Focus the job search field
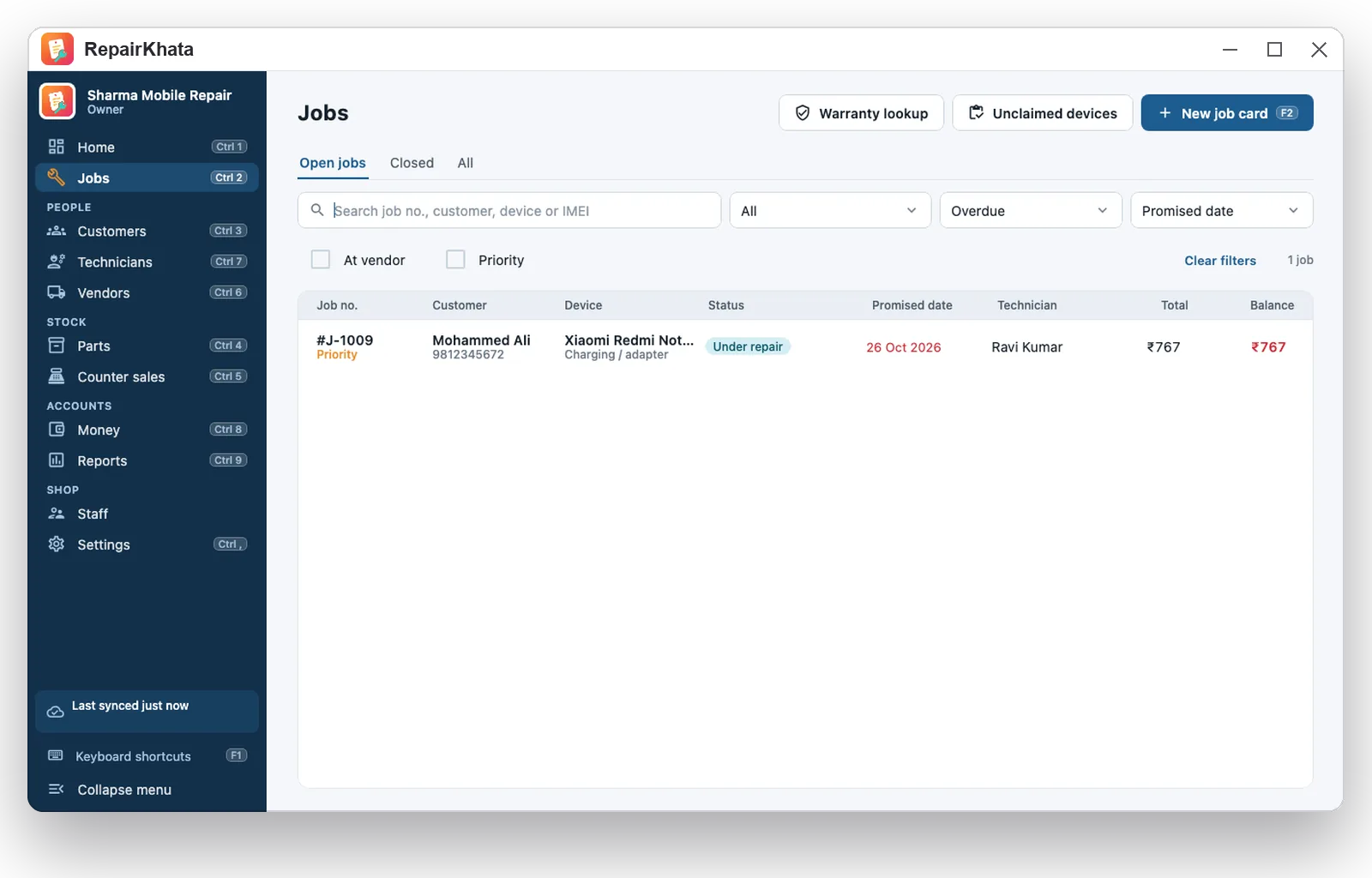The width and height of the screenshot is (1372, 878). [x=509, y=210]
